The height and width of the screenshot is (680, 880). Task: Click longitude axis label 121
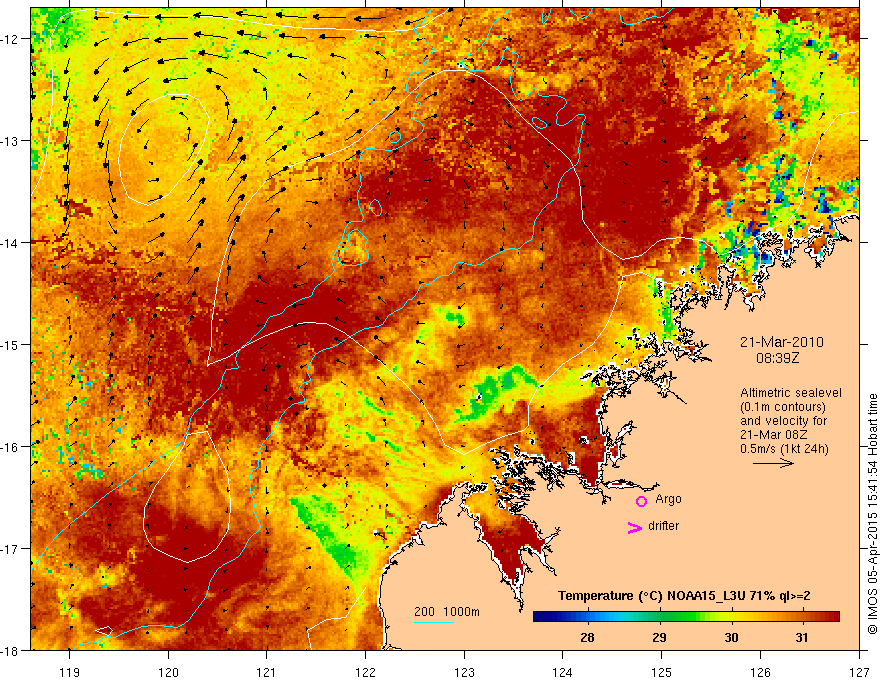(x=267, y=672)
